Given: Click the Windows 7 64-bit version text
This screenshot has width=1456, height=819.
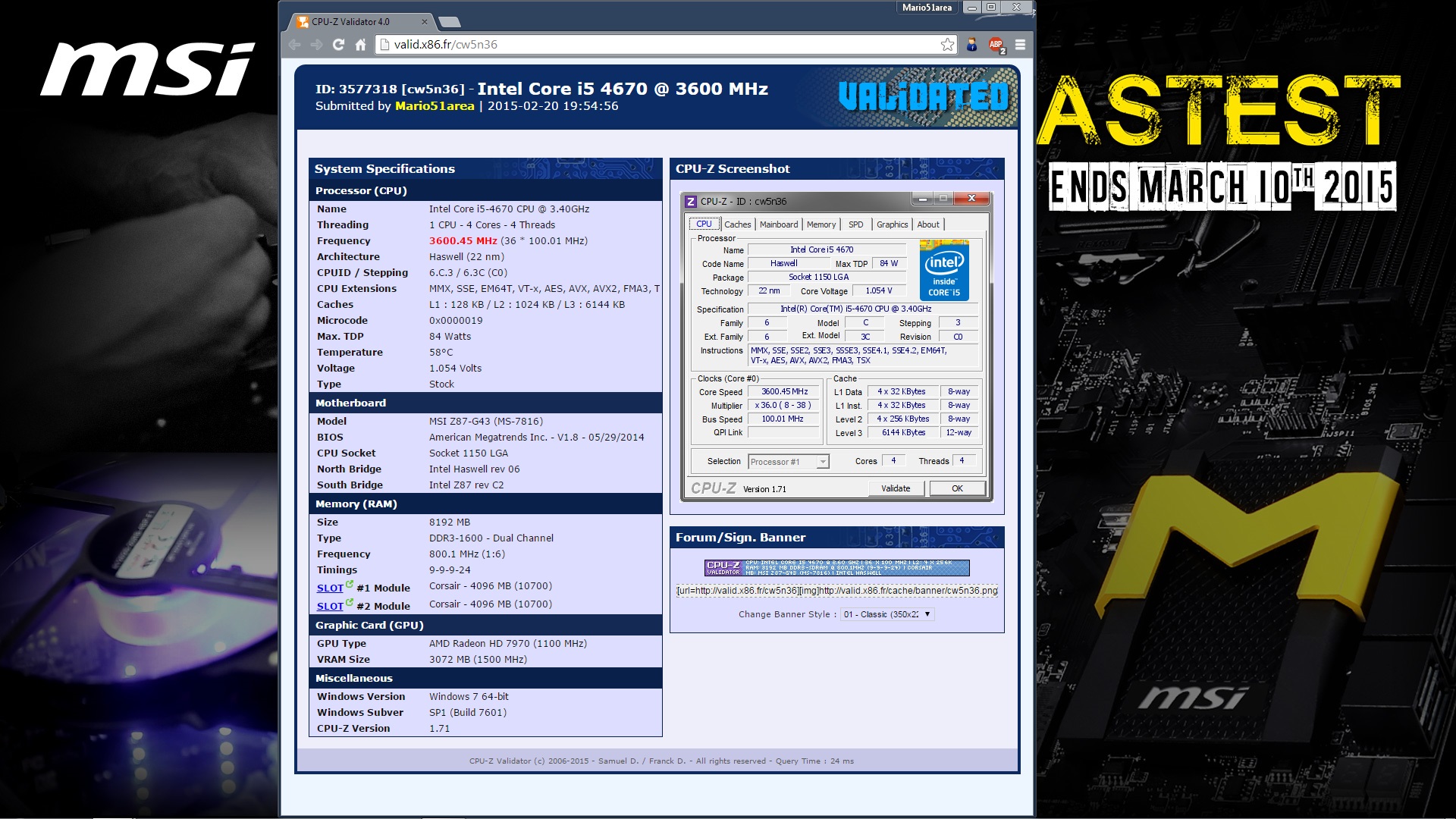Looking at the screenshot, I should click(x=469, y=697).
